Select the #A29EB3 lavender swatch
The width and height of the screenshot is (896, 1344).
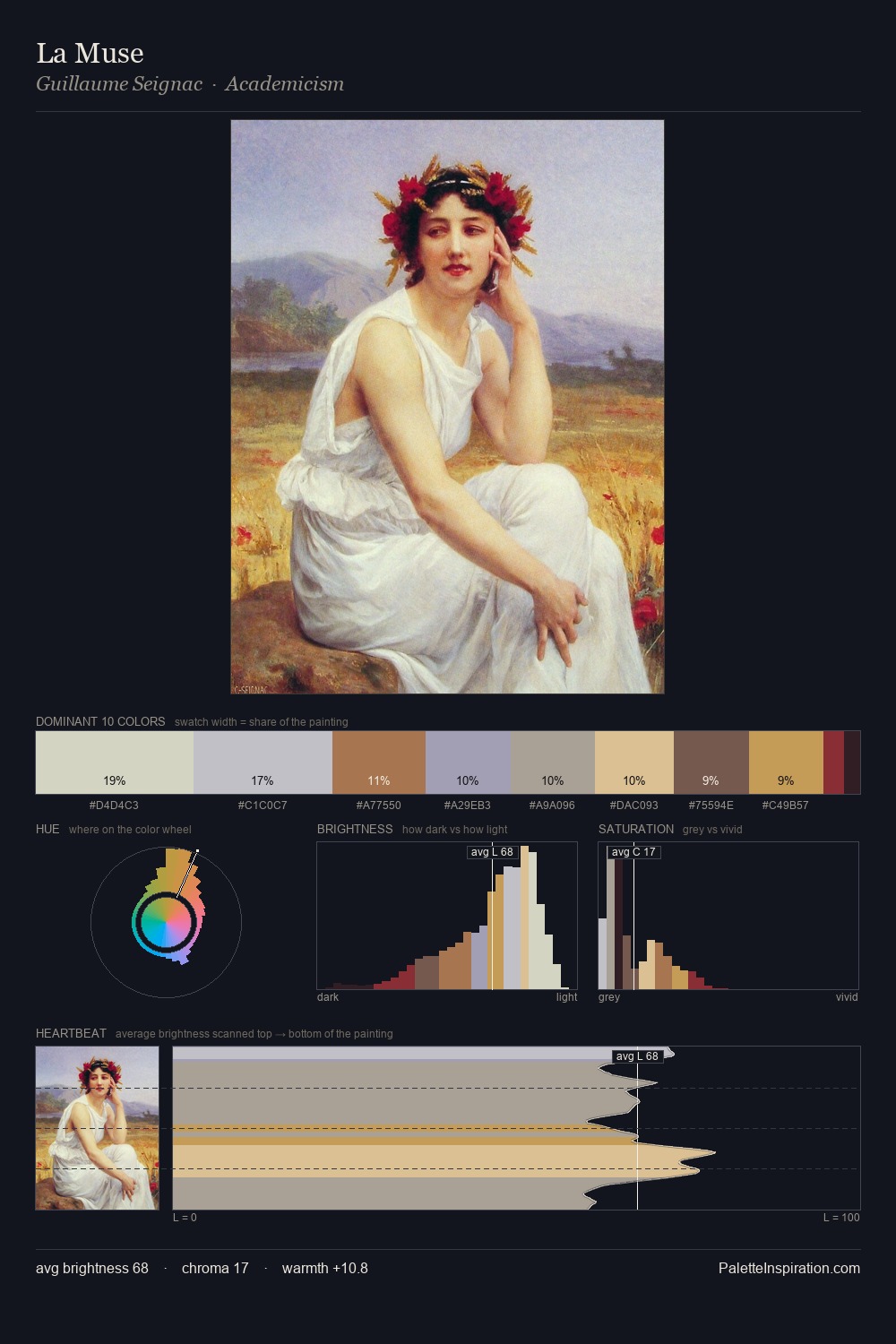point(468,762)
